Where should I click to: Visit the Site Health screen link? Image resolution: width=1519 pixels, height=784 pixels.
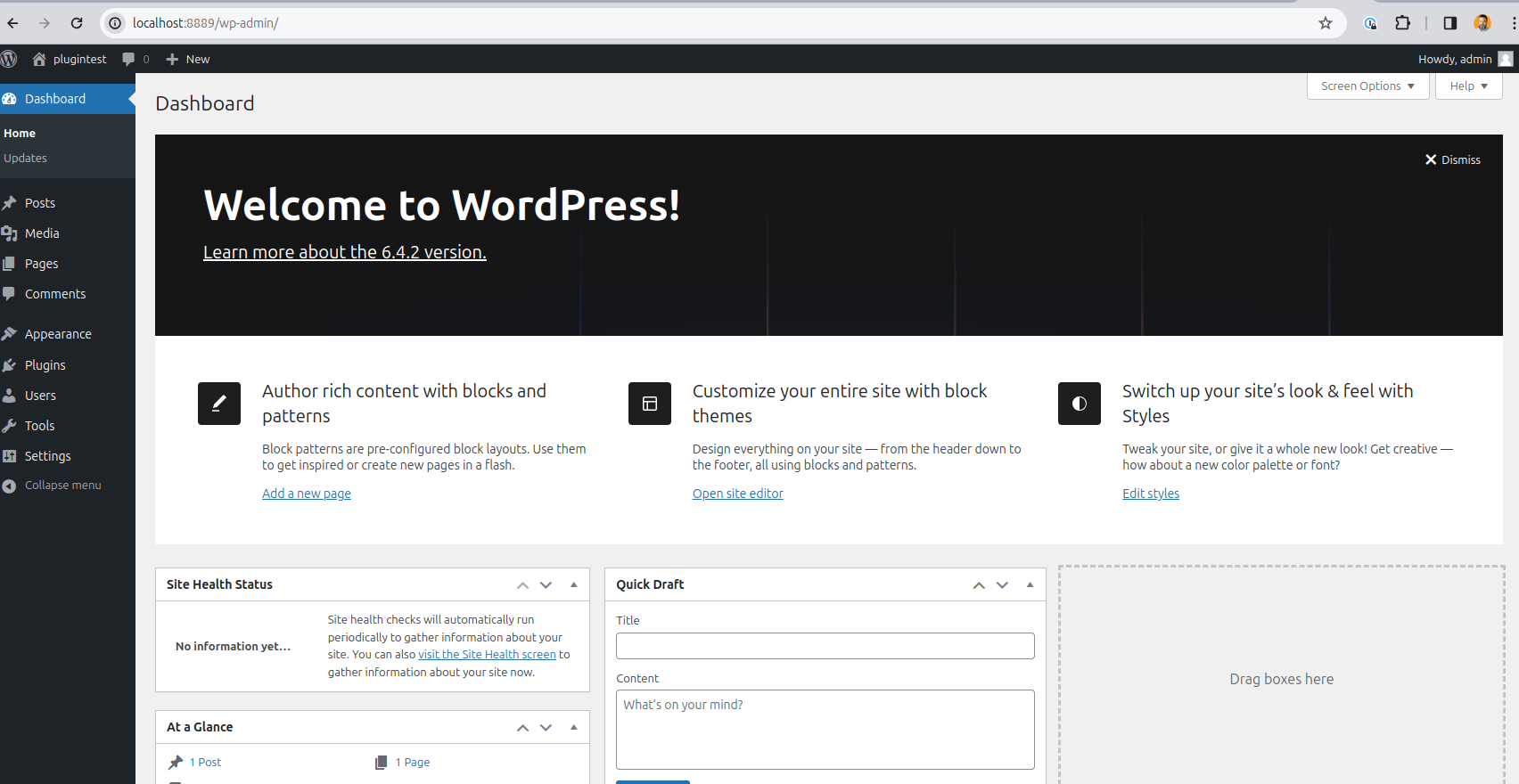click(487, 655)
